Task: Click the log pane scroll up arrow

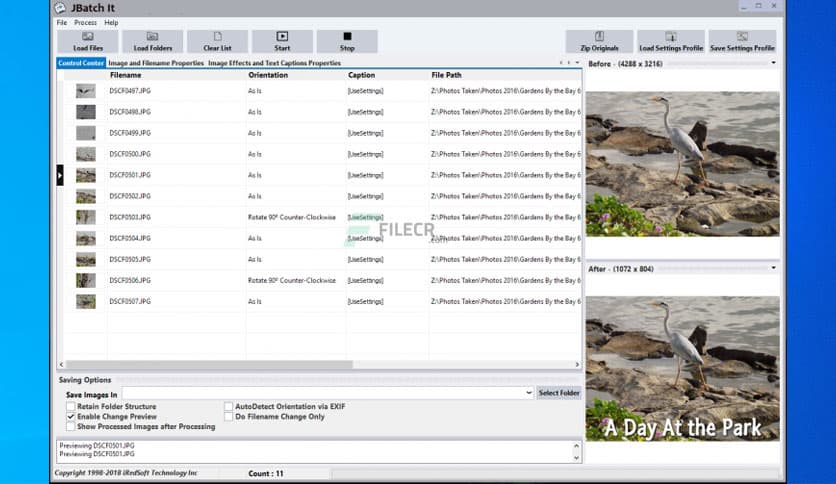Action: (x=576, y=446)
